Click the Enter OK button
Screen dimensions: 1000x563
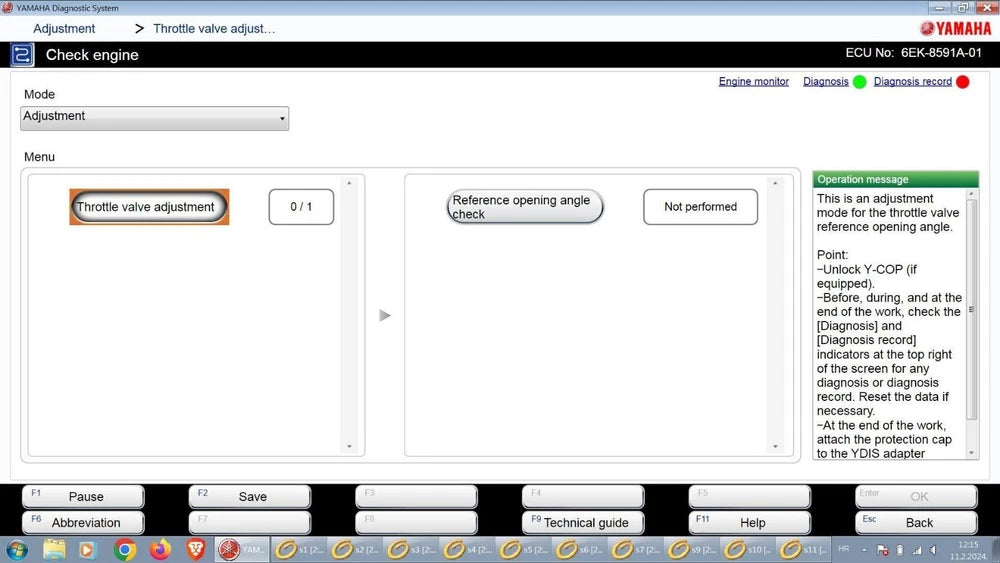(916, 496)
